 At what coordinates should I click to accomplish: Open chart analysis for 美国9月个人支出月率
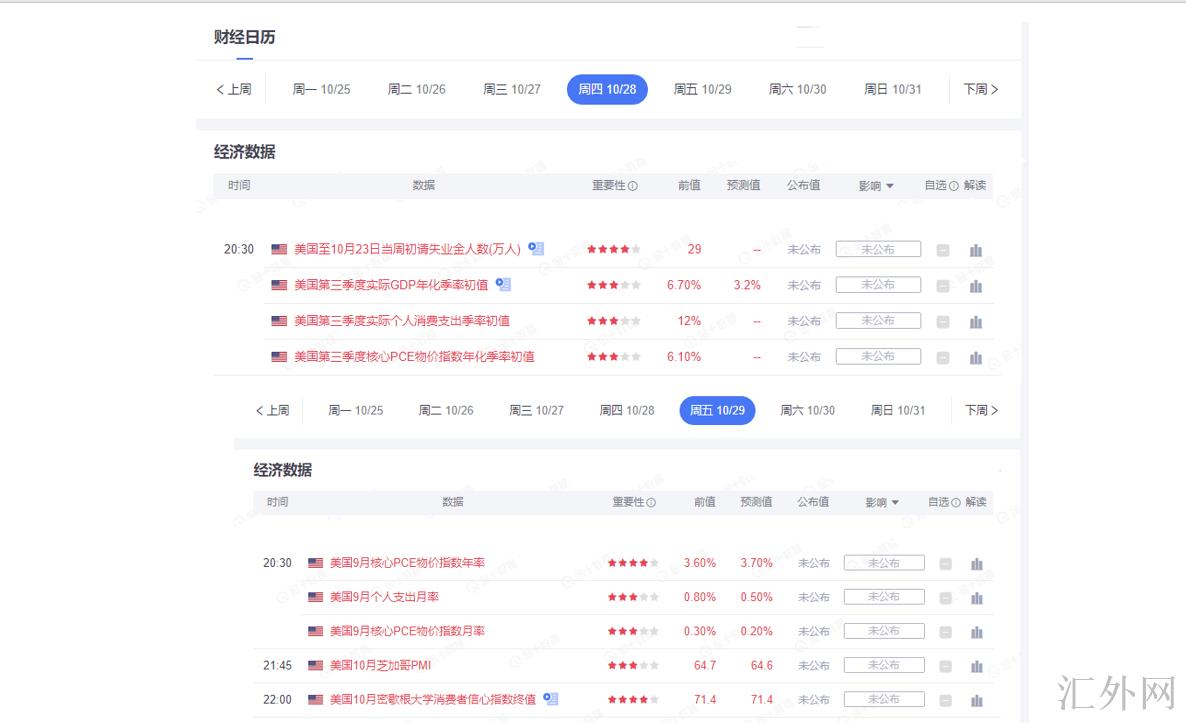pos(976,598)
